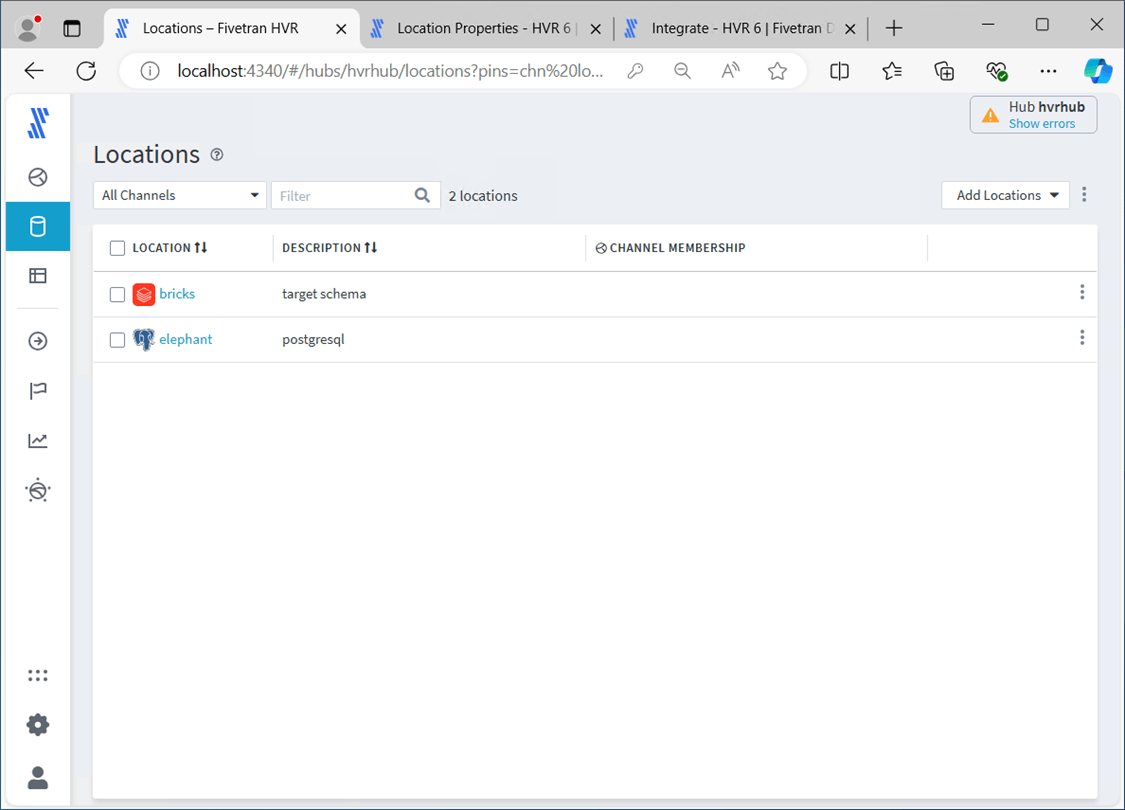Click the browser zoom out magnifier icon
The image size is (1125, 810).
(682, 71)
